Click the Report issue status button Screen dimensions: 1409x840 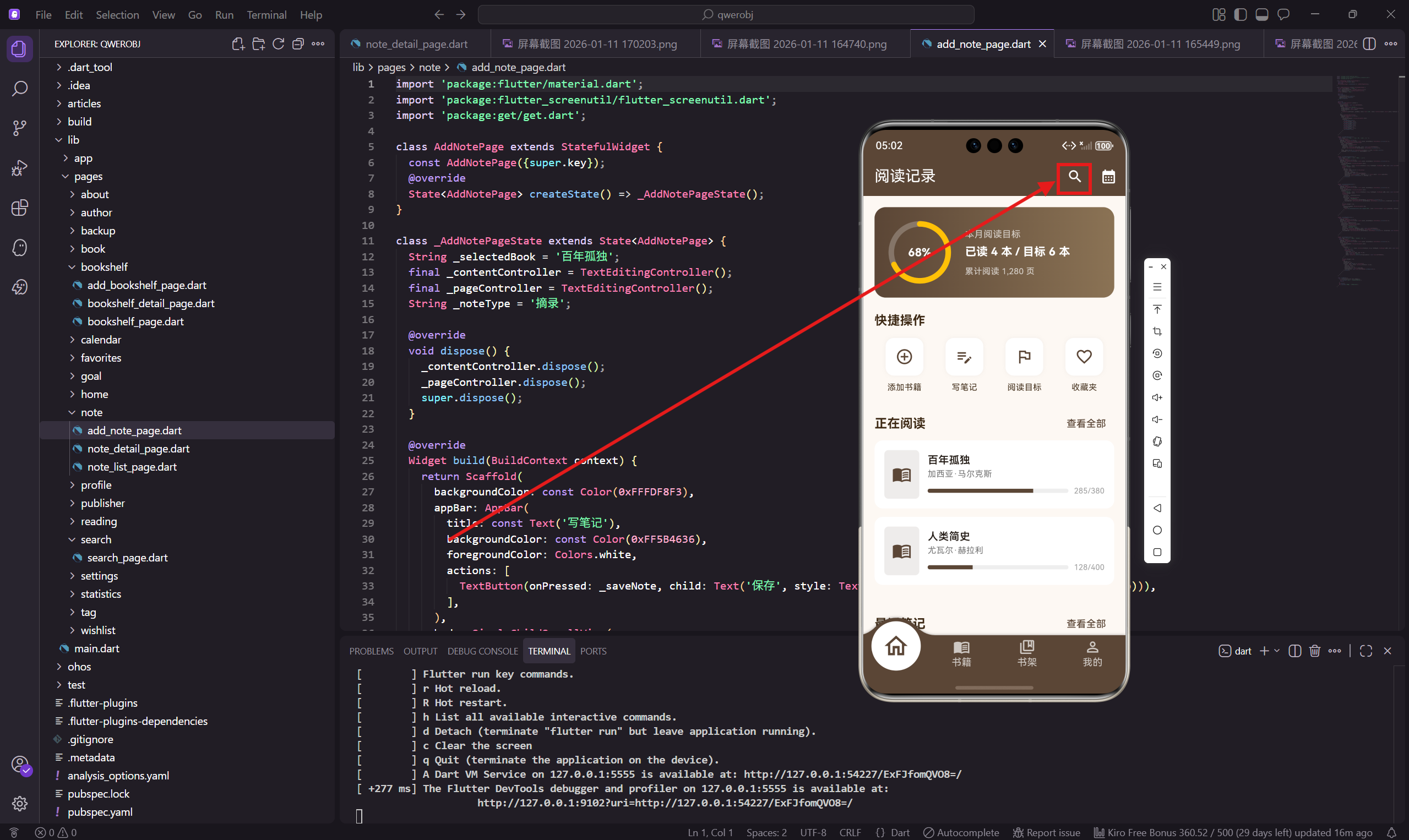pyautogui.click(x=1046, y=832)
